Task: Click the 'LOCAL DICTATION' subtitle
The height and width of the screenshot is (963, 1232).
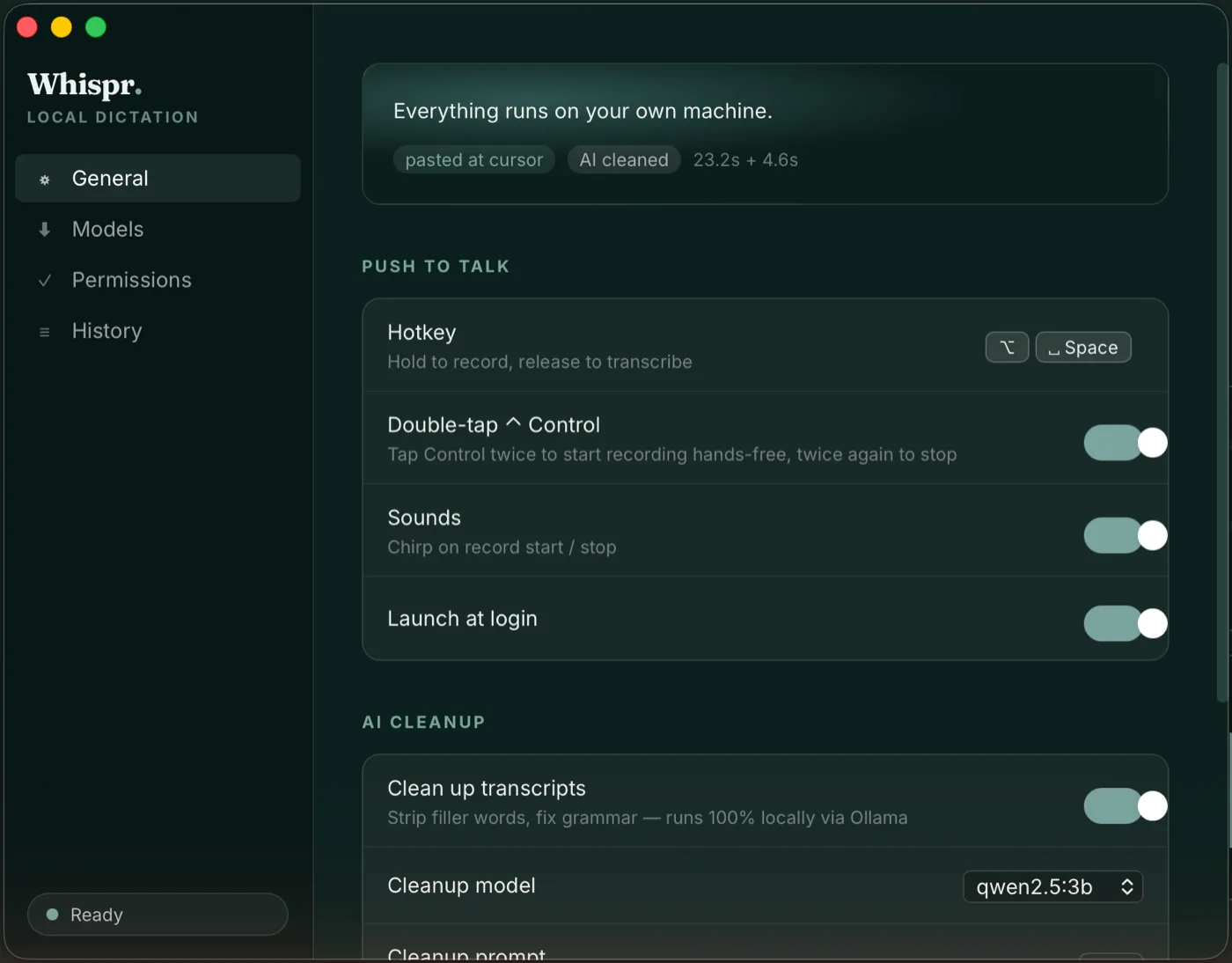Action: point(113,117)
